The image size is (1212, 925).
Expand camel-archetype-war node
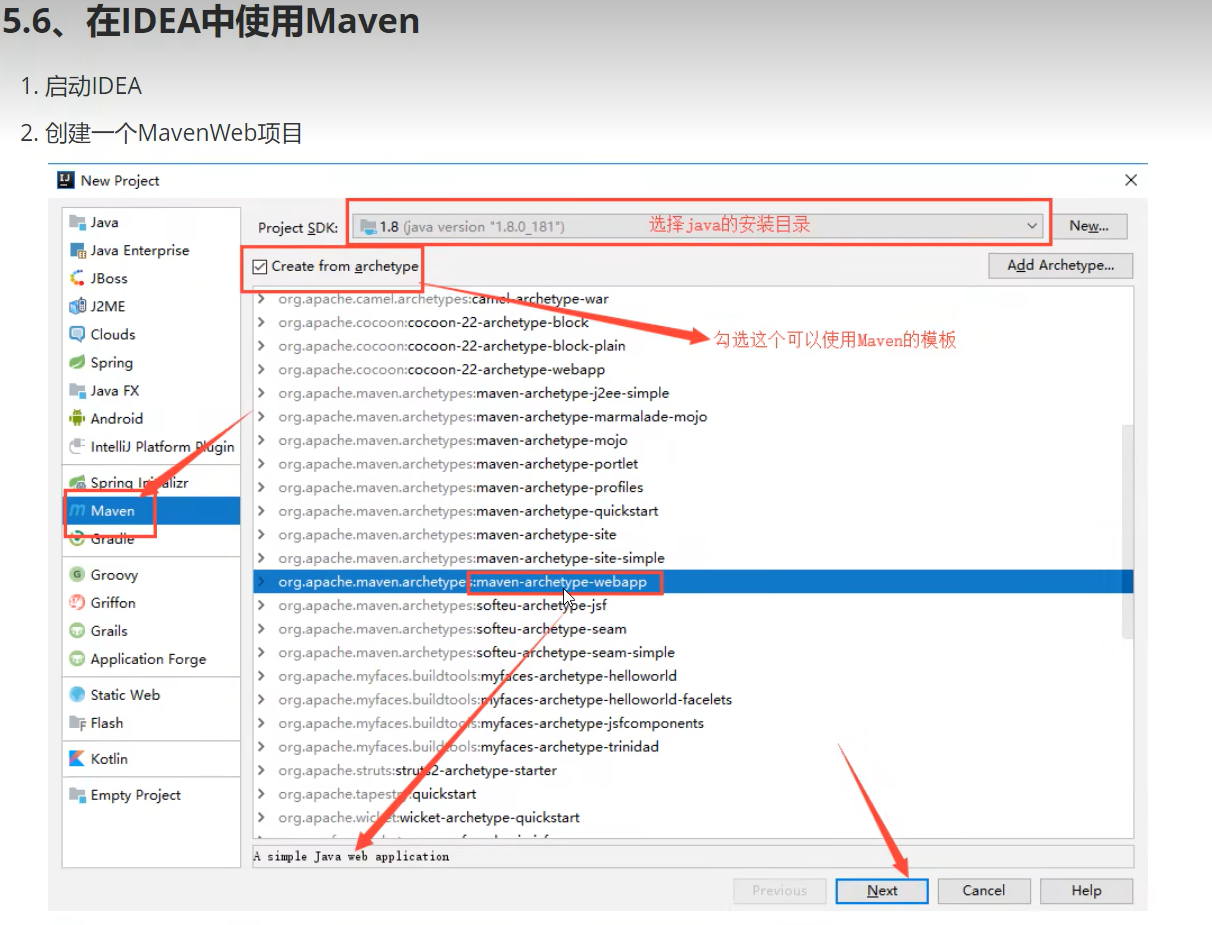[x=262, y=299]
